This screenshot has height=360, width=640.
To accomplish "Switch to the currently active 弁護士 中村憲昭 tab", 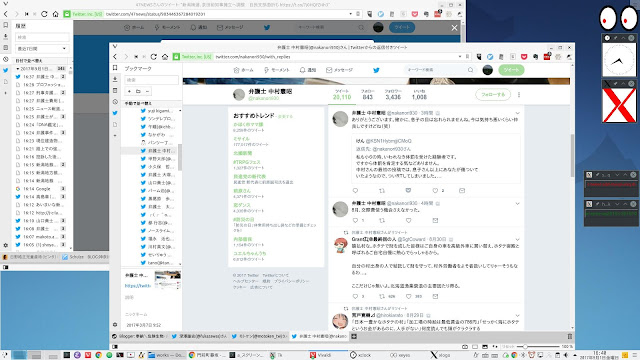I will 319,336.
